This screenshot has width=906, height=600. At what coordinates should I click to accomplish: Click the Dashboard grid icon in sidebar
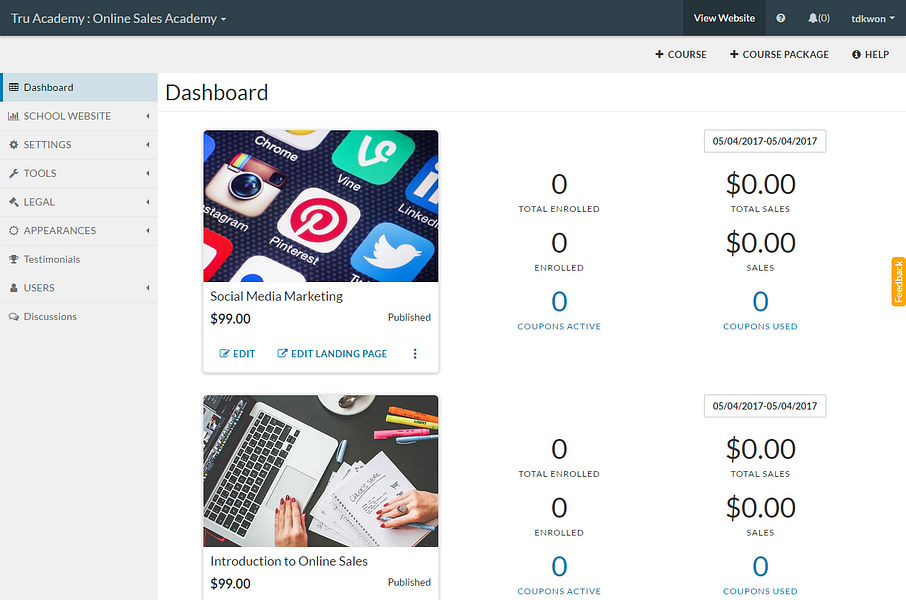click(14, 87)
